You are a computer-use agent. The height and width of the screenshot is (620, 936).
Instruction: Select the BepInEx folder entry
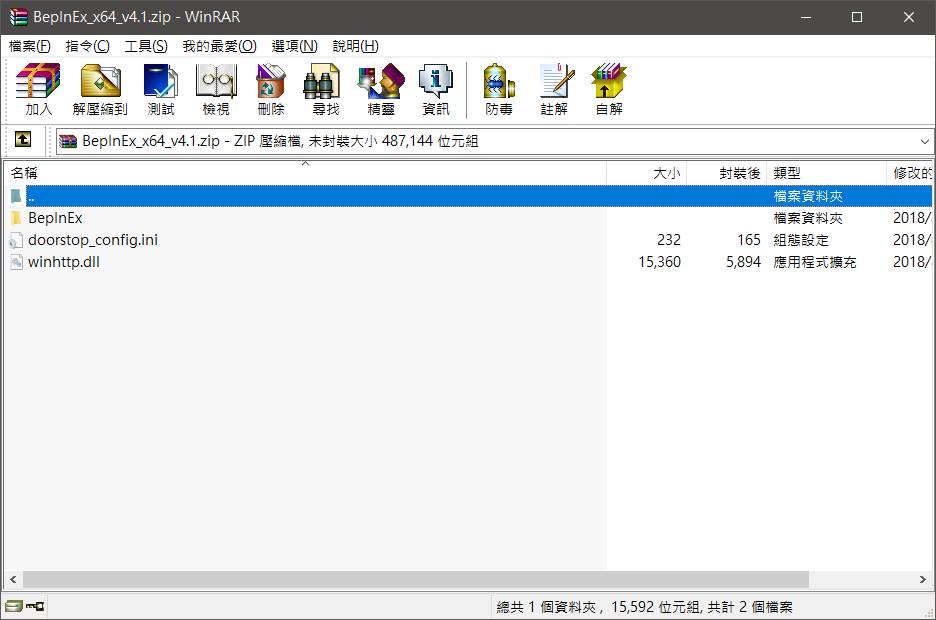coord(55,218)
